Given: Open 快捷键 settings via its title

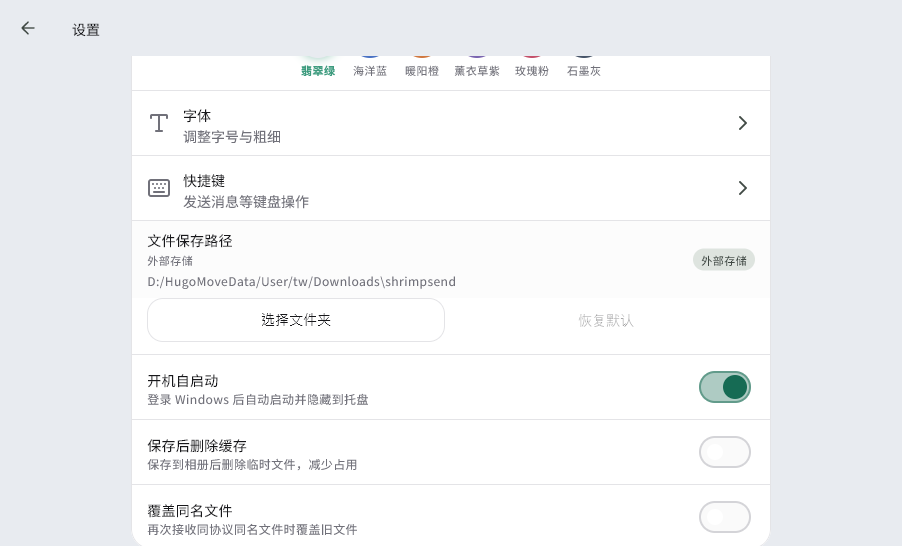Looking at the screenshot, I should (204, 181).
